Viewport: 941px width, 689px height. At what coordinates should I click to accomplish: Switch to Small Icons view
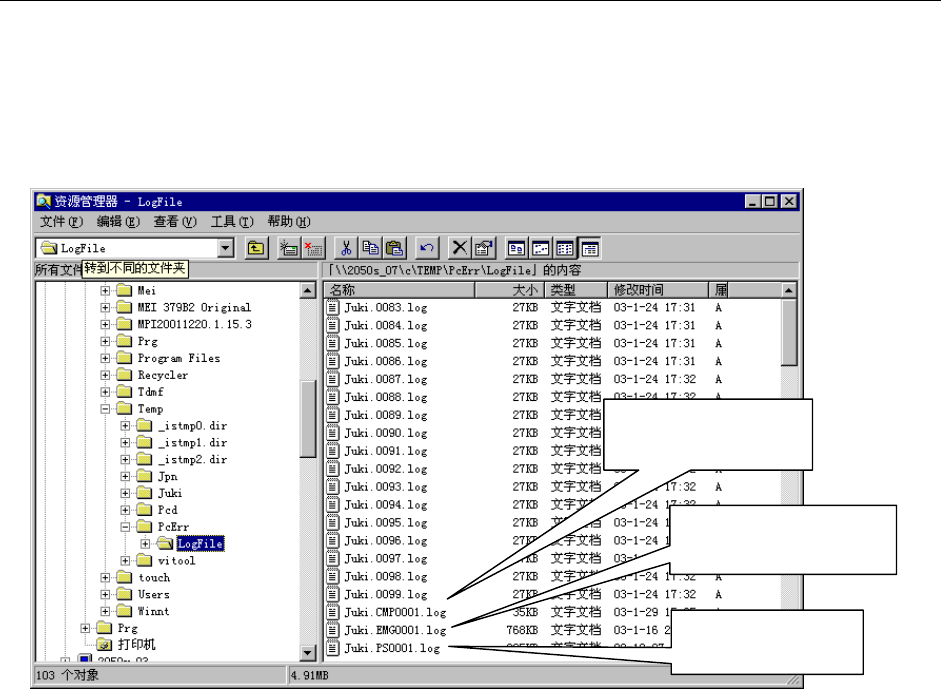[541, 248]
